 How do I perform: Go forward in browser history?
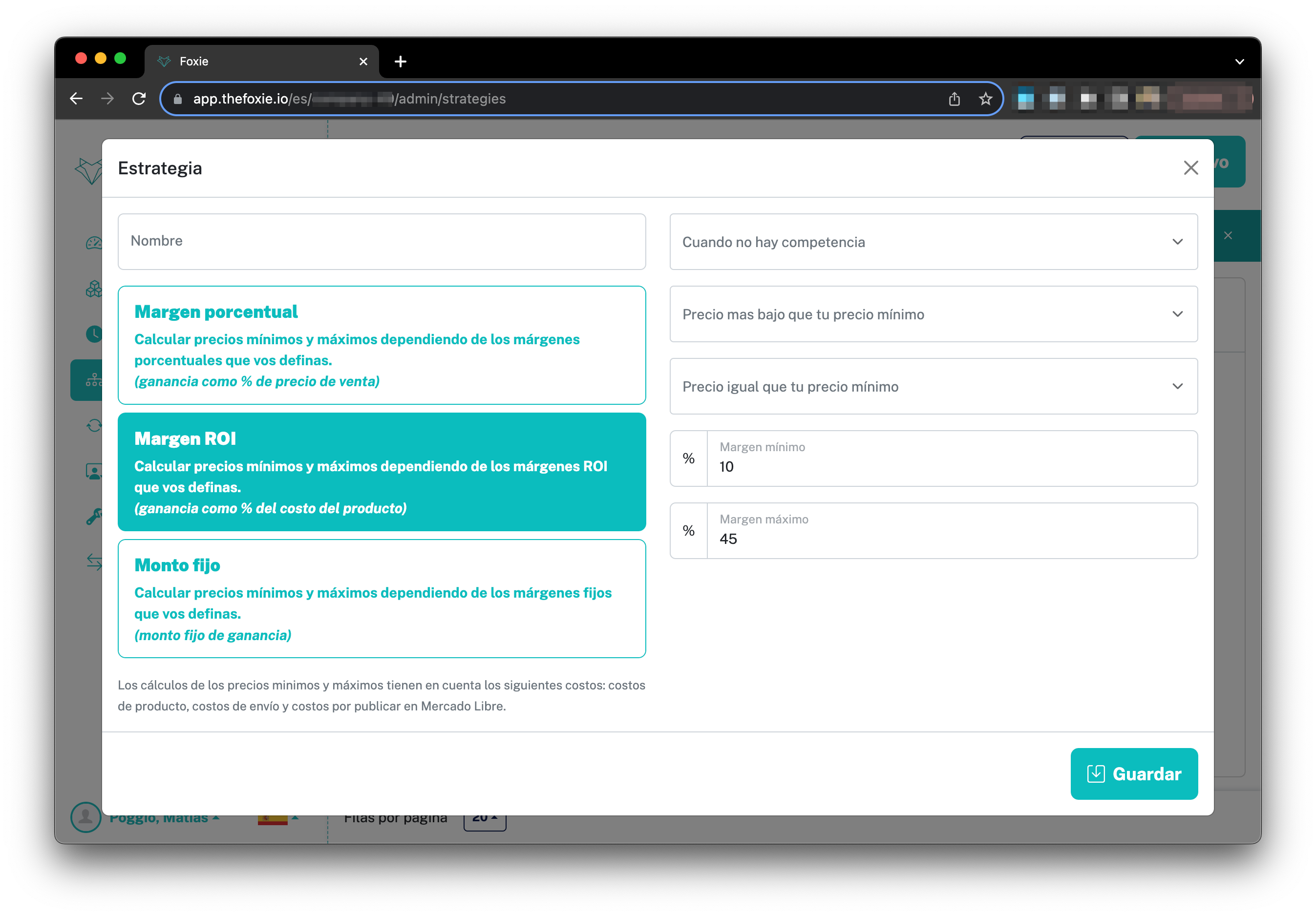pyautogui.click(x=107, y=99)
